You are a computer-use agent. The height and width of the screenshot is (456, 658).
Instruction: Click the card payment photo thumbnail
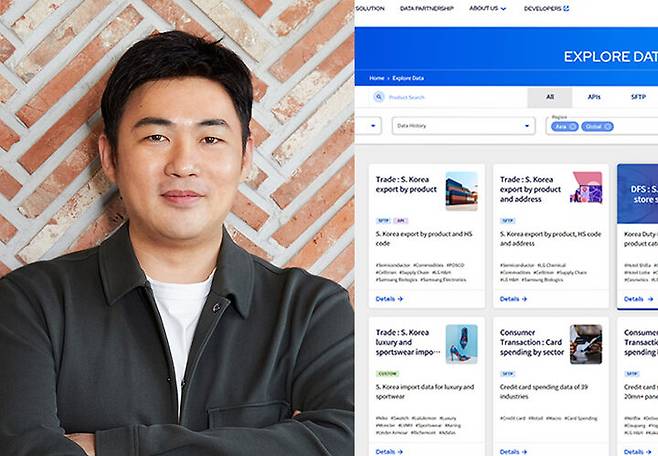point(586,344)
